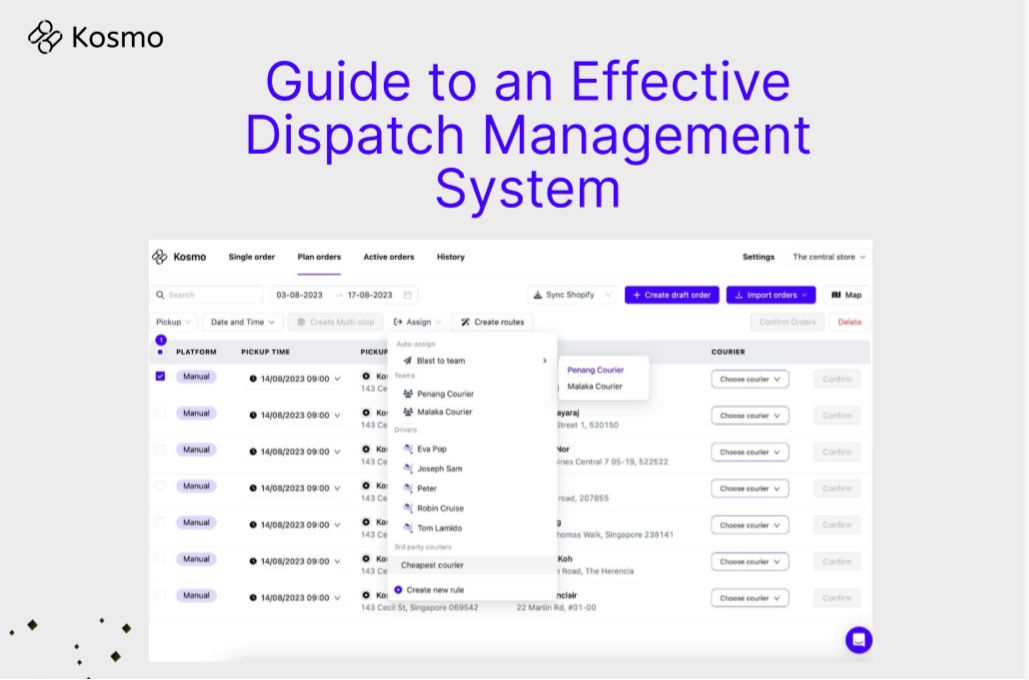Click the Penang Courier team icon

pos(407,394)
